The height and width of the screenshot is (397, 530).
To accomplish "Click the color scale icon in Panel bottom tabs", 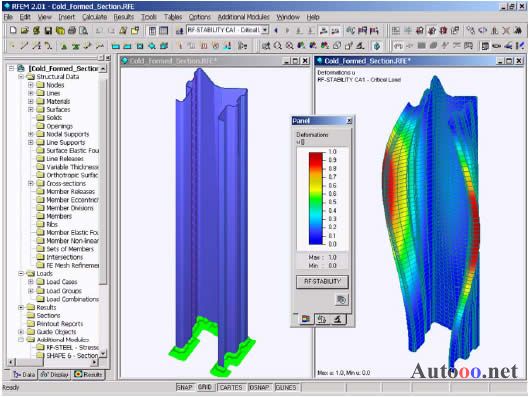I will coord(306,319).
